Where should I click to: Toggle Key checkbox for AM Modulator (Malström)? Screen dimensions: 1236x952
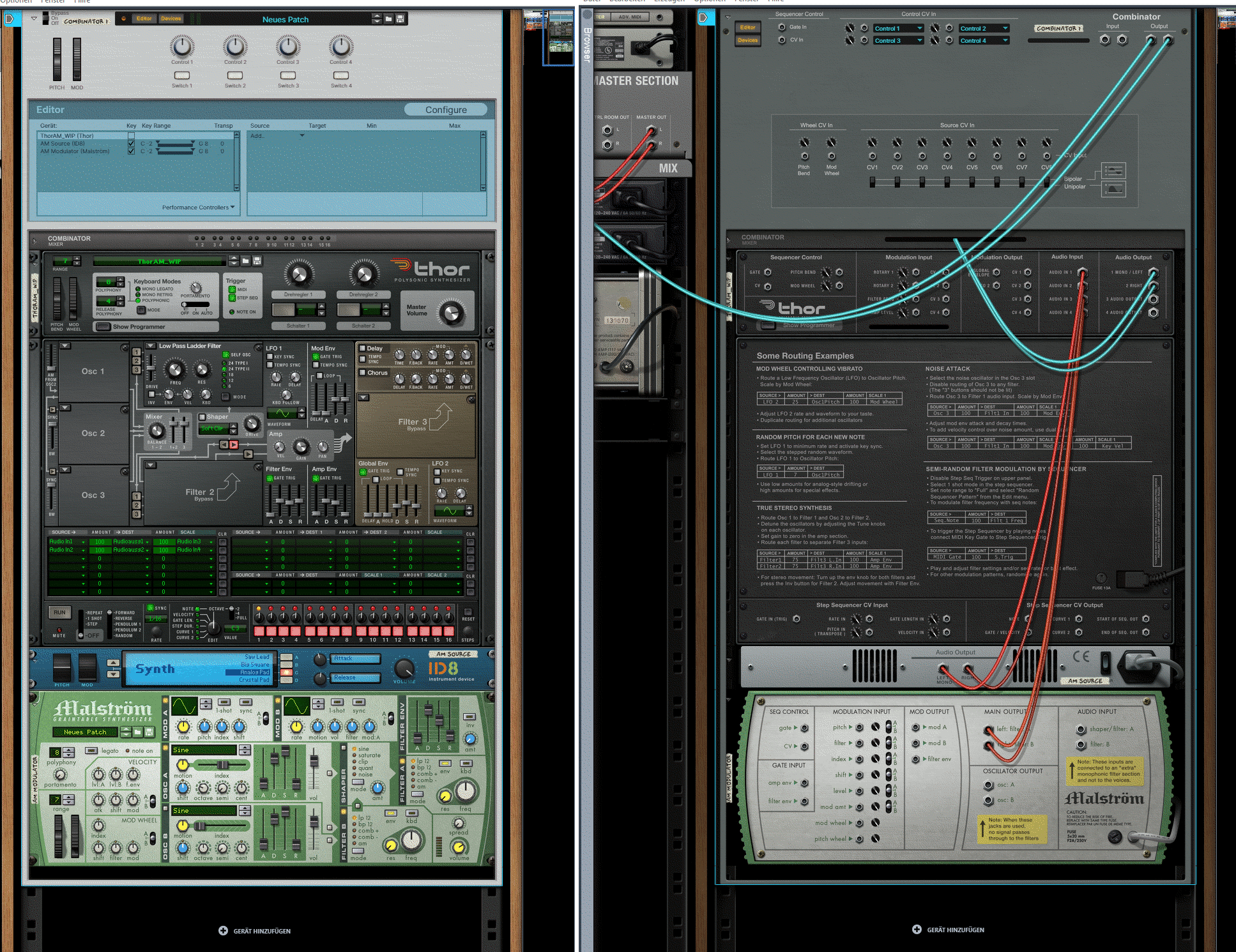pos(131,151)
